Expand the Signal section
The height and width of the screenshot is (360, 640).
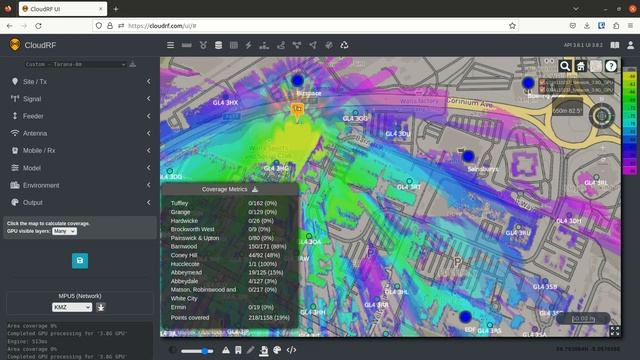coord(80,99)
